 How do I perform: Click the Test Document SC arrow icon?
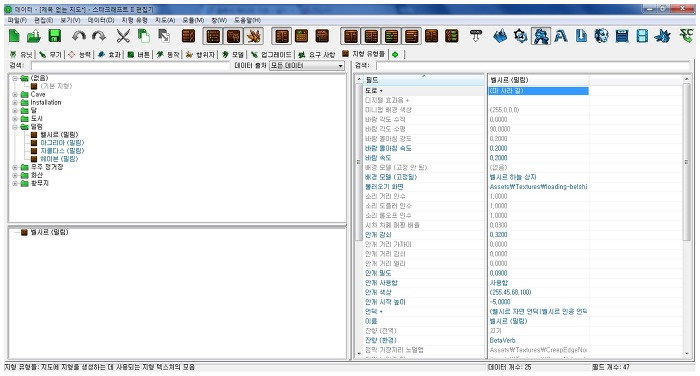pos(687,36)
